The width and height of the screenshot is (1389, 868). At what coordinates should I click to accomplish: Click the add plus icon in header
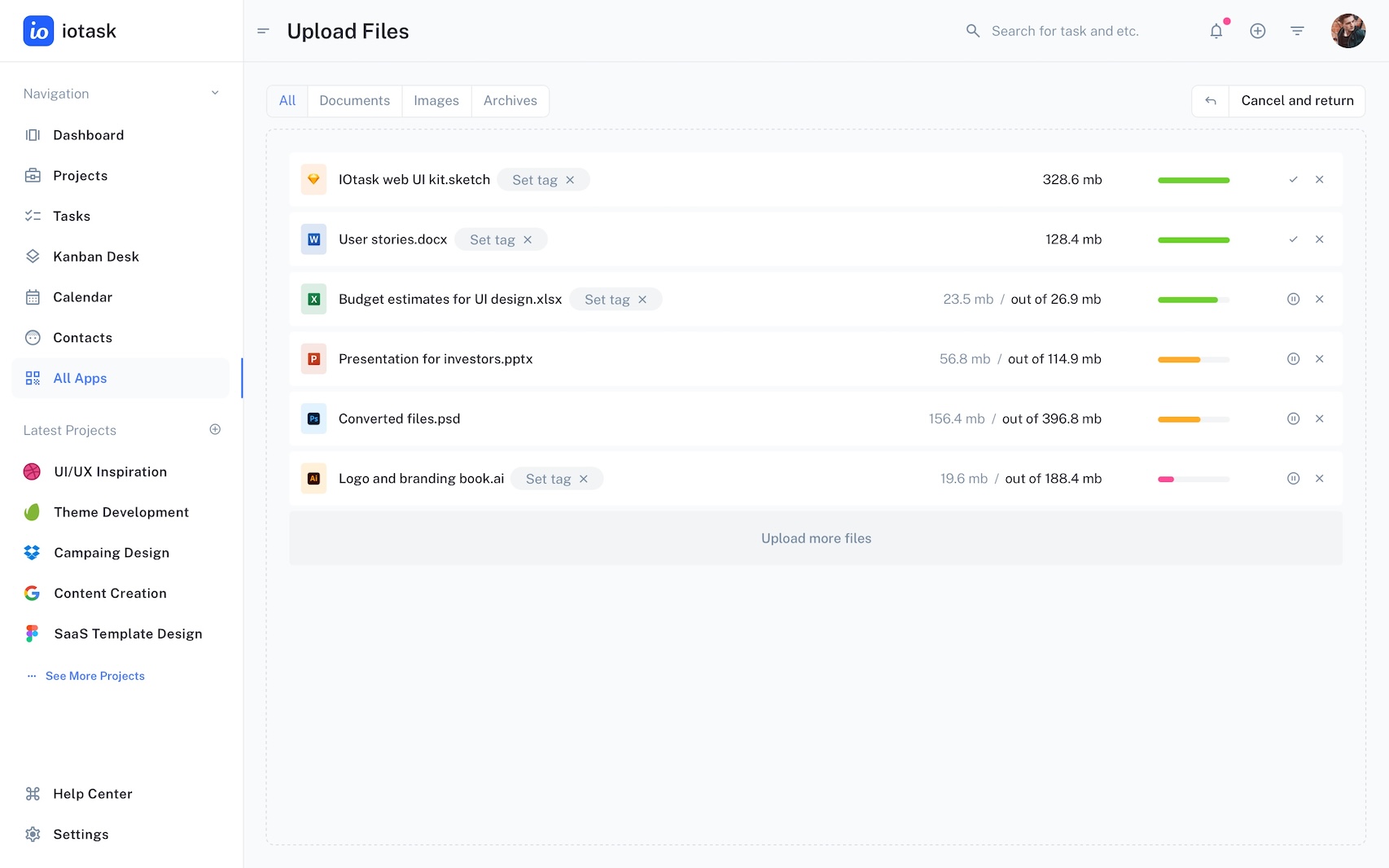pyautogui.click(x=1257, y=31)
